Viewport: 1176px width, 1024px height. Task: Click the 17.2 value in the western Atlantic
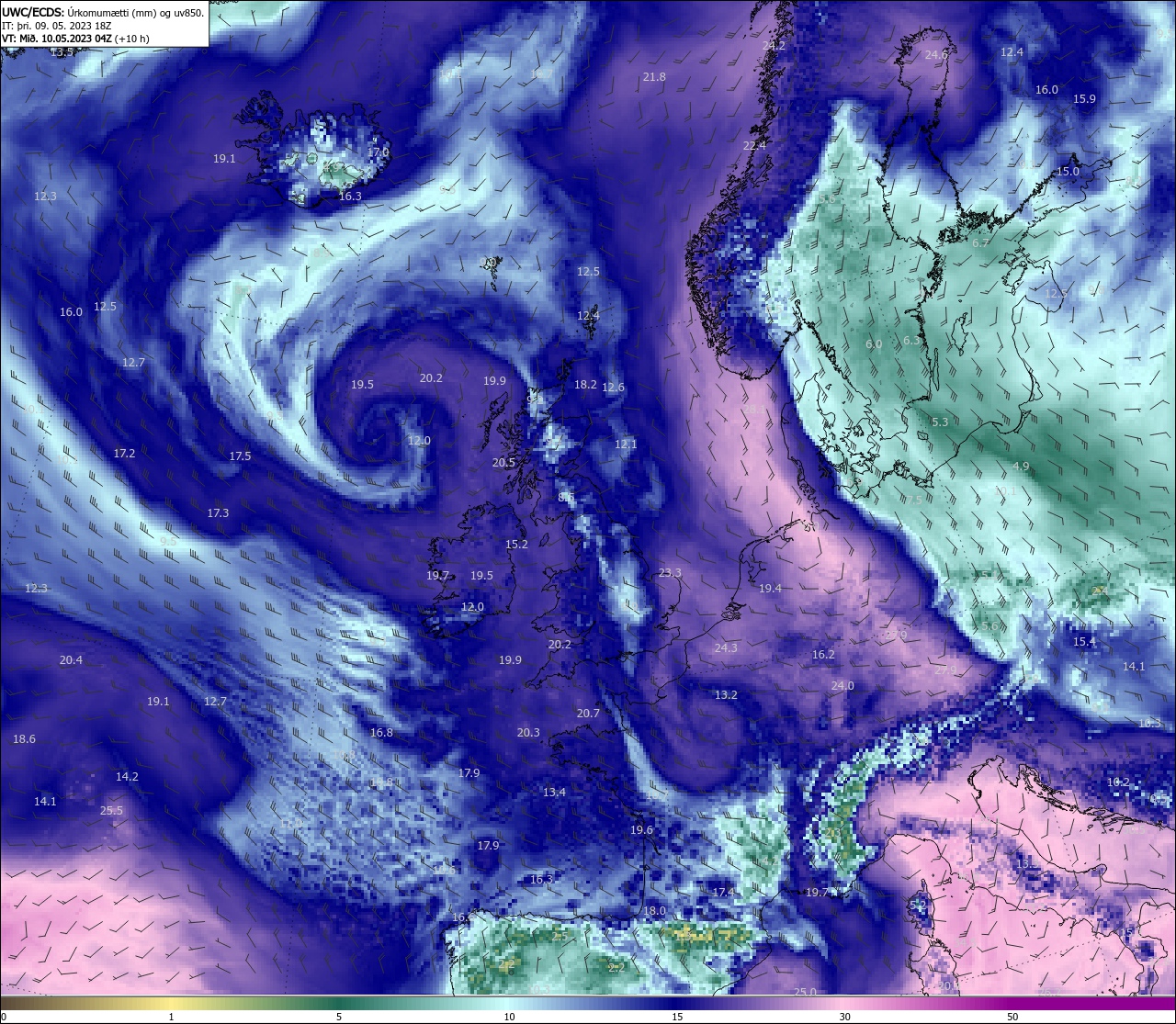[124, 454]
